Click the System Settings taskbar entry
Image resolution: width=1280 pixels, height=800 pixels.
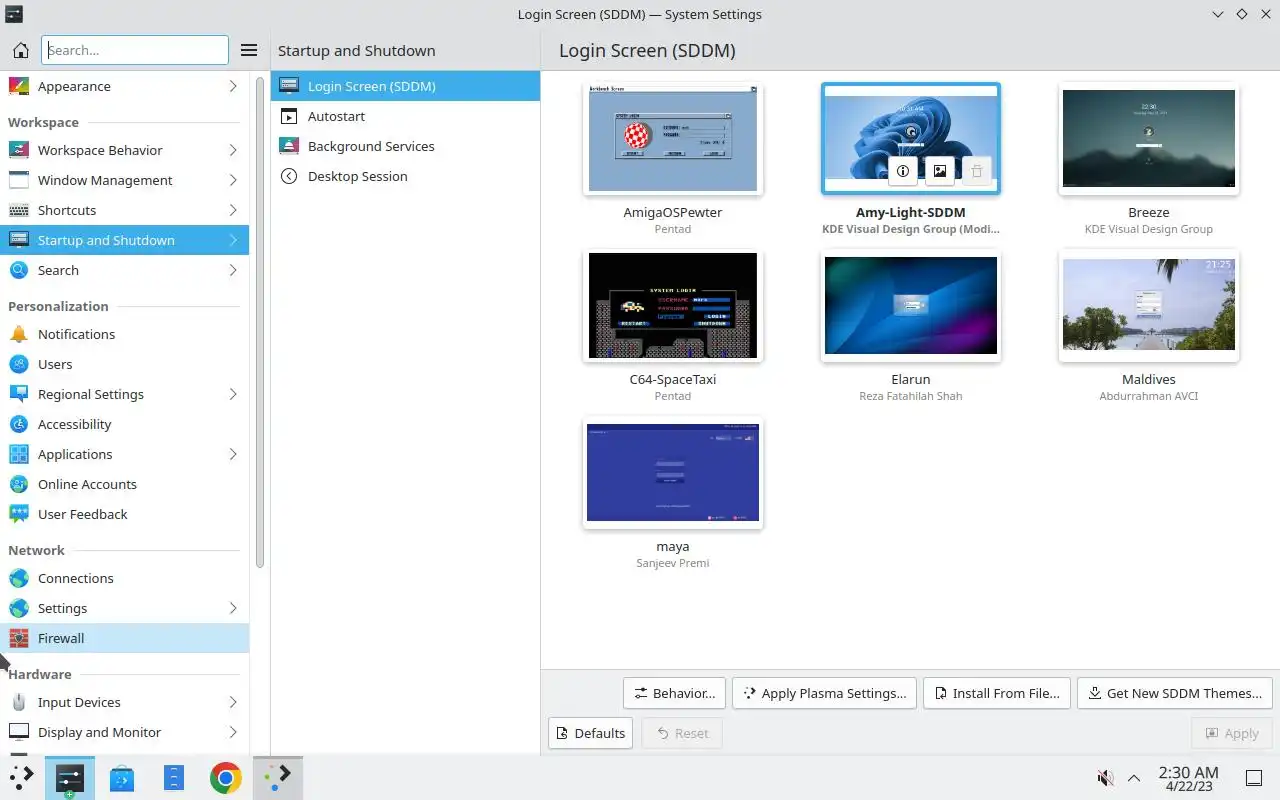[x=70, y=777]
